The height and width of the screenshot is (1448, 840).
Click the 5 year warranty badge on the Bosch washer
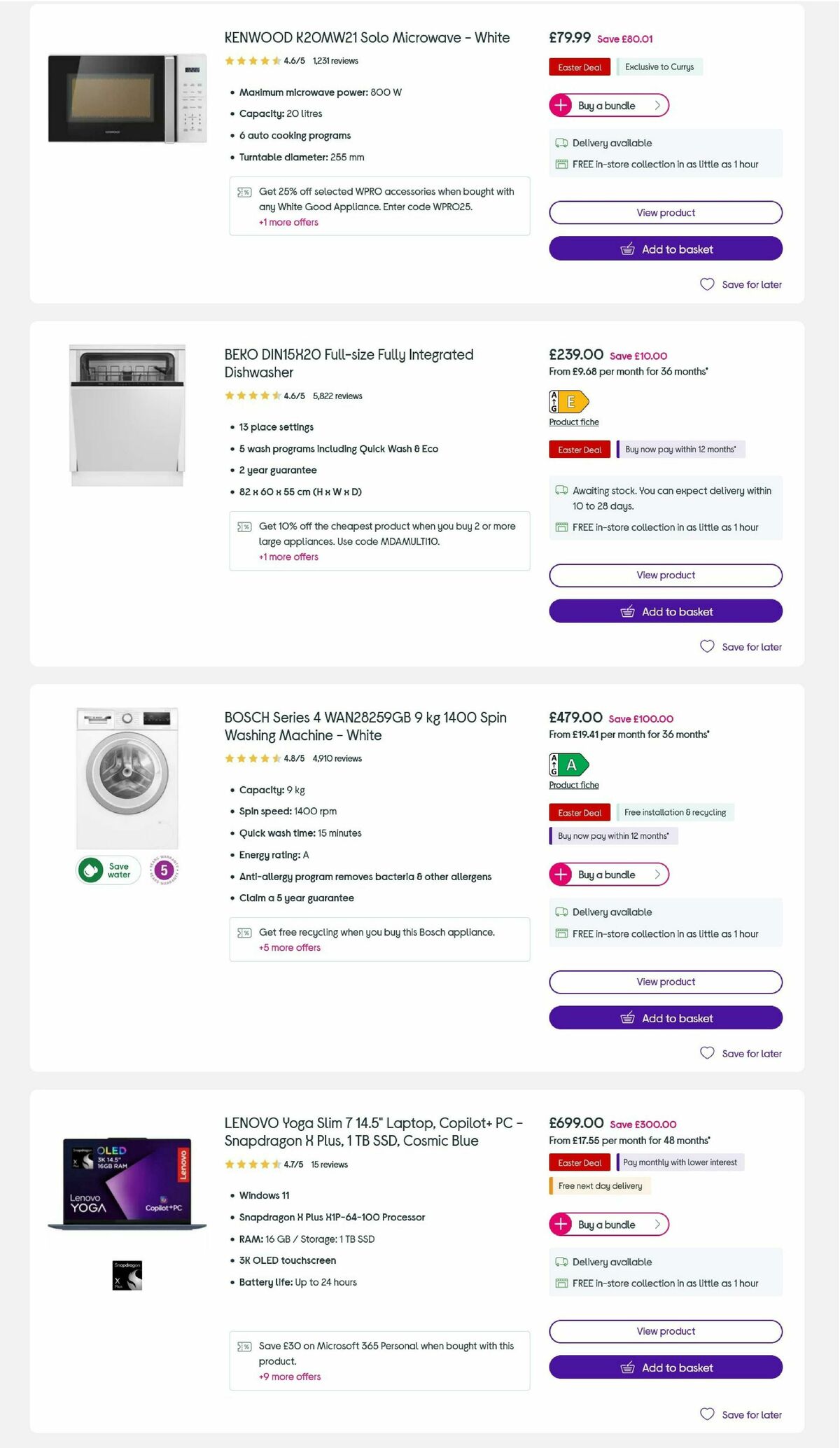pos(163,869)
